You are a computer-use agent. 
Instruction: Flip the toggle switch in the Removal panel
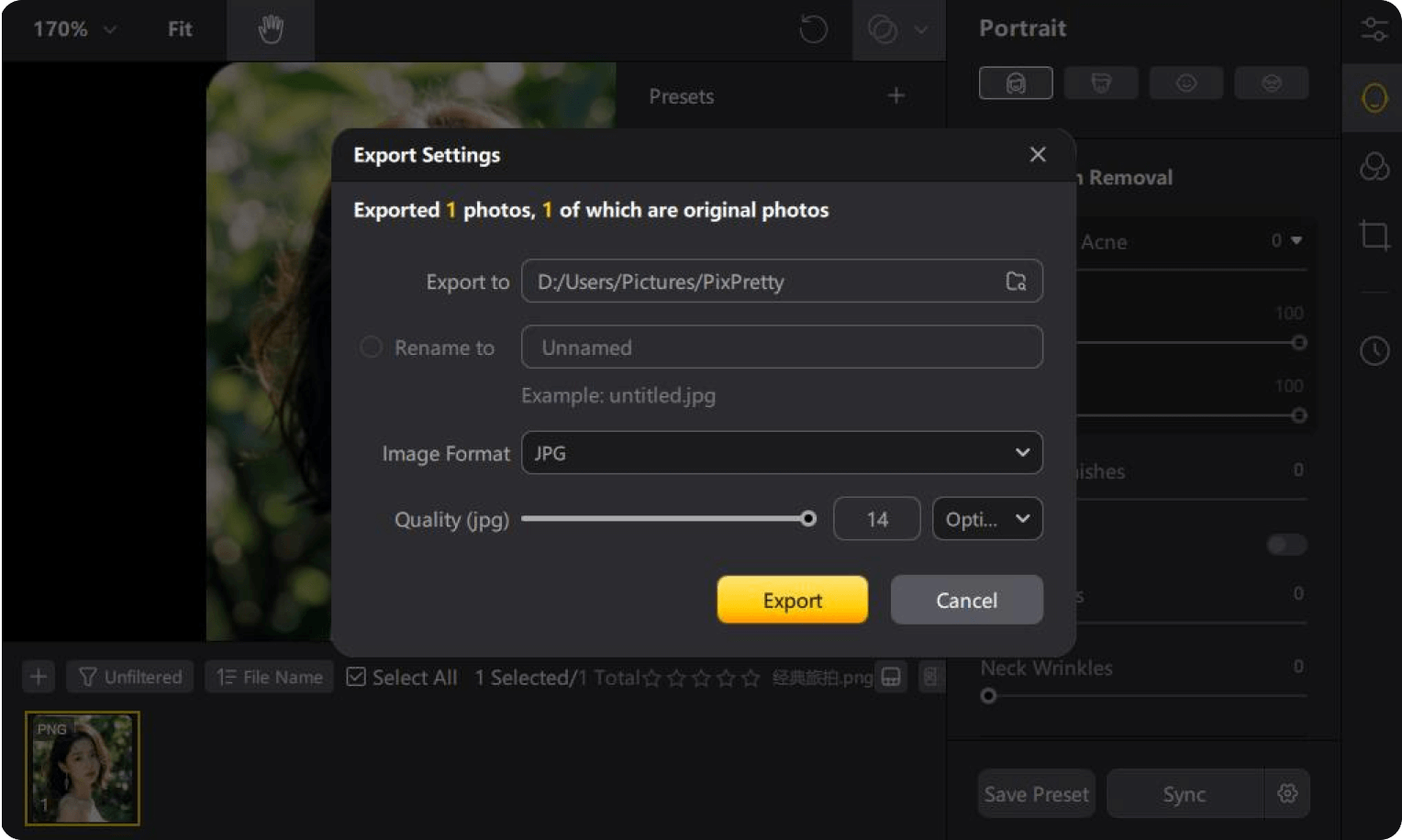(x=1286, y=545)
